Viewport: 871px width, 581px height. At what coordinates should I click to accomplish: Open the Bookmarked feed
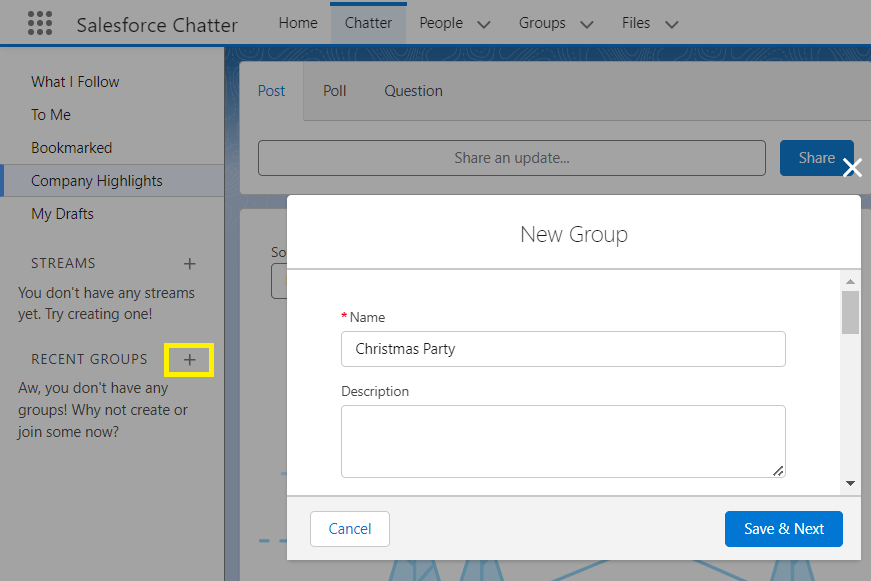(x=71, y=148)
